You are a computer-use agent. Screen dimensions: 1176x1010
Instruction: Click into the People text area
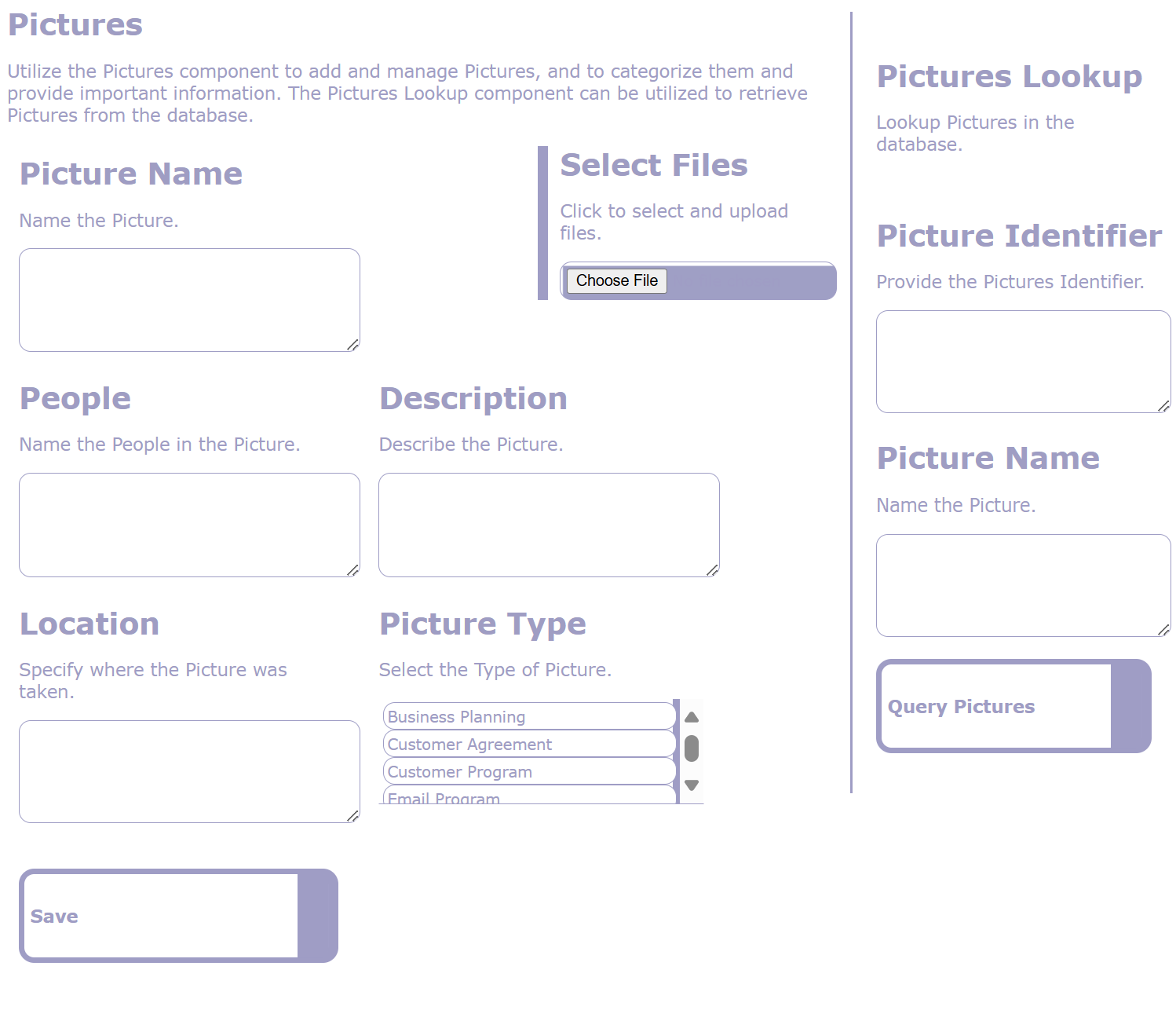pos(189,525)
